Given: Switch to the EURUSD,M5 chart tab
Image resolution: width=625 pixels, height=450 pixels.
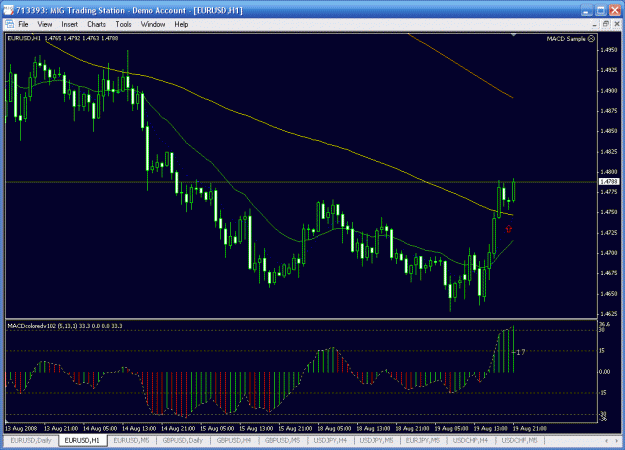Looking at the screenshot, I should tap(132, 440).
